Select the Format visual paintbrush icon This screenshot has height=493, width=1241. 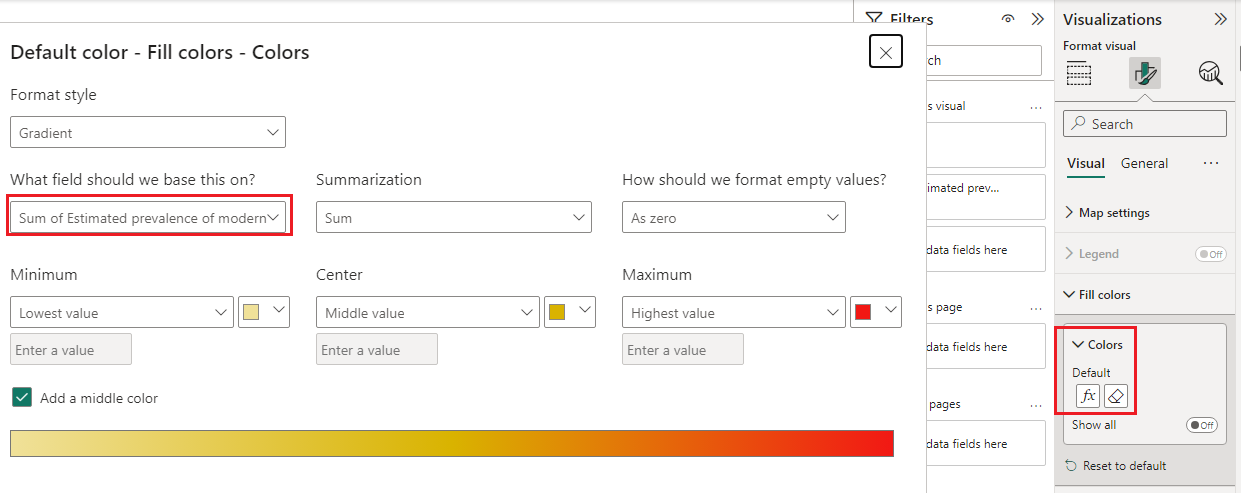[x=1145, y=73]
